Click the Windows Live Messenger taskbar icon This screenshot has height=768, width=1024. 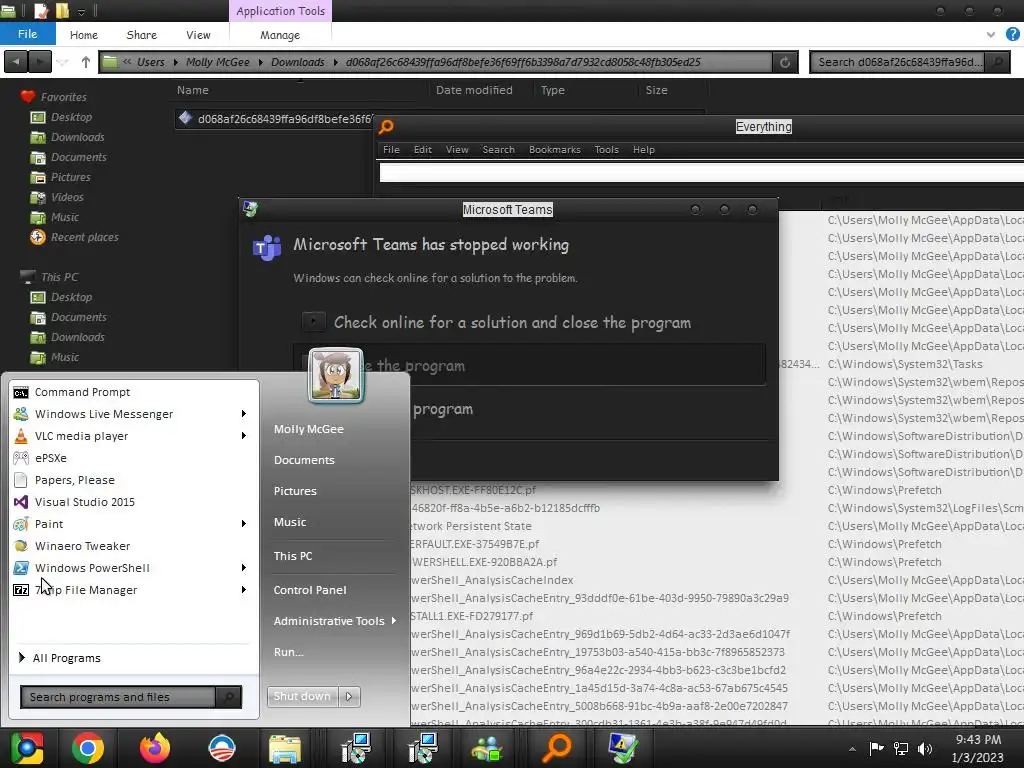487,748
